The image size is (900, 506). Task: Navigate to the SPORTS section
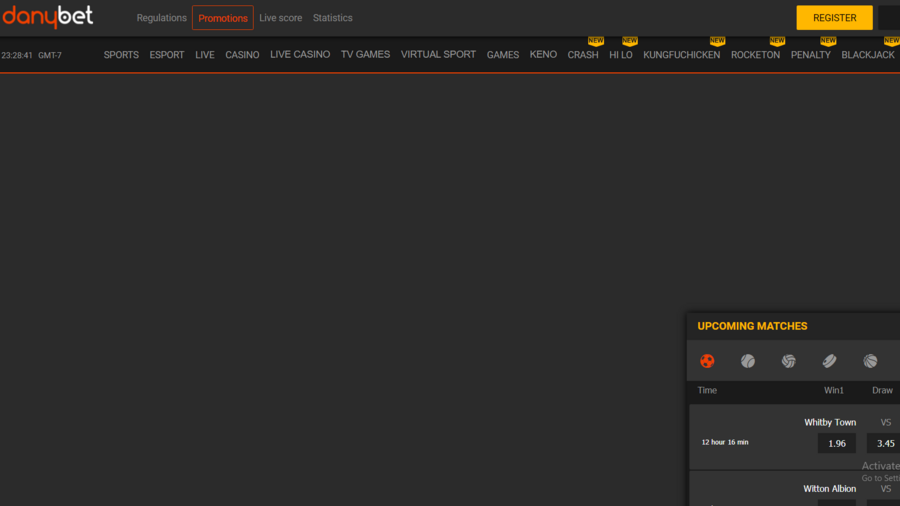pyautogui.click(x=121, y=55)
